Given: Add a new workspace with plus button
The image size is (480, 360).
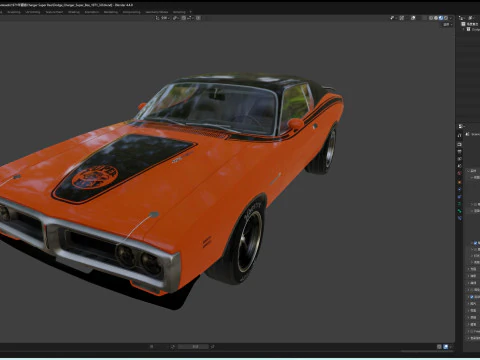Looking at the screenshot, I should [190, 12].
